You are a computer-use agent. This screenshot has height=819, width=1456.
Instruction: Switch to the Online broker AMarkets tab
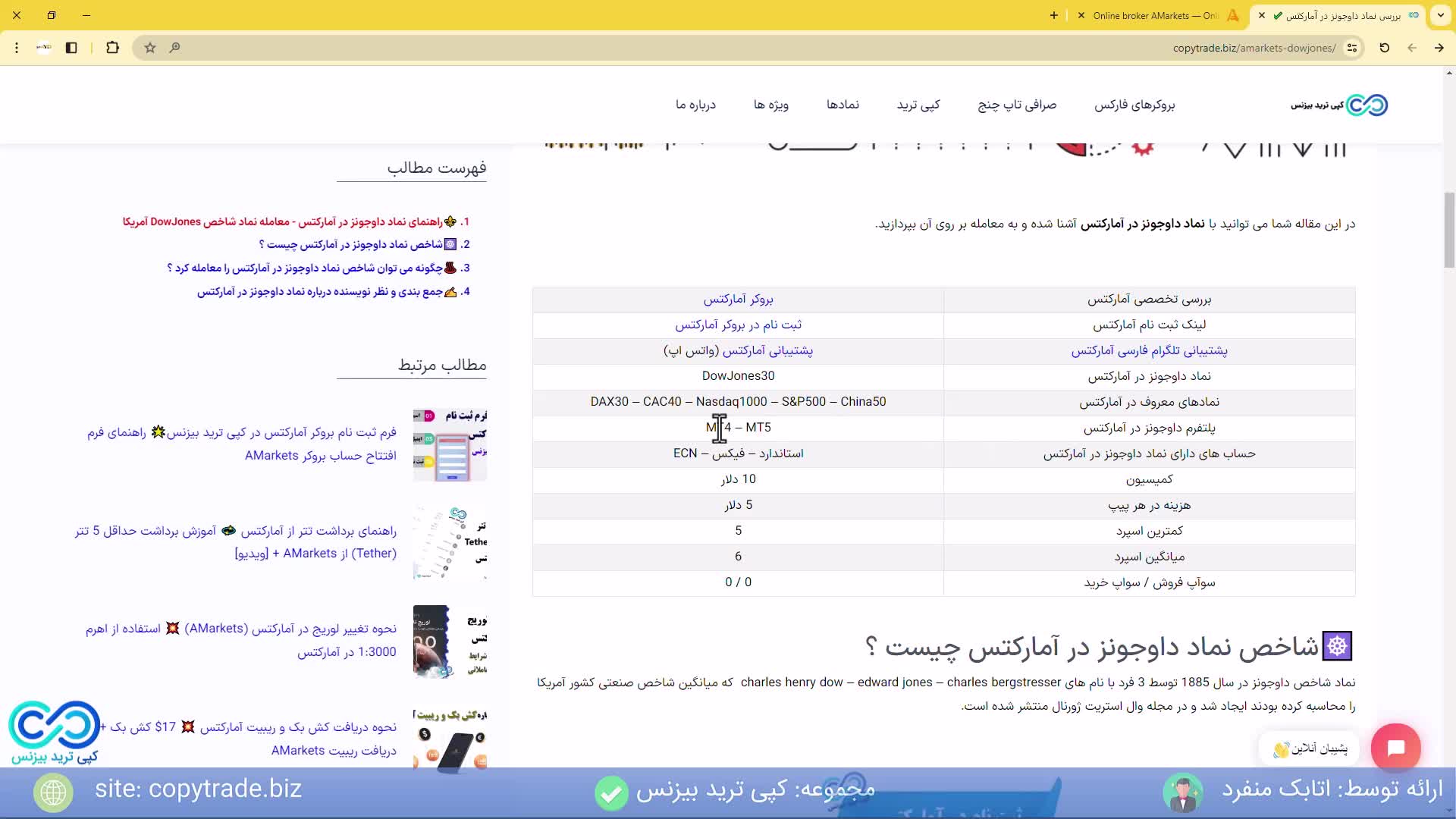(1160, 15)
